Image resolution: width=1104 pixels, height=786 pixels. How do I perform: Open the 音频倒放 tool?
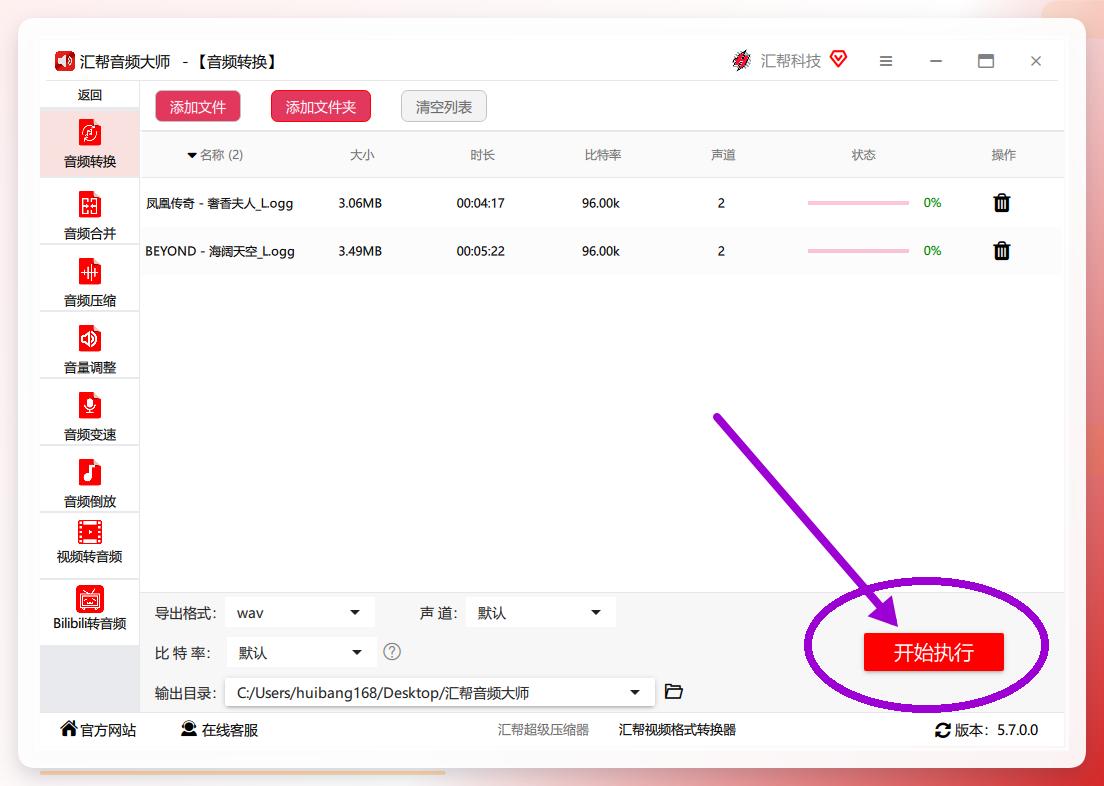point(90,482)
